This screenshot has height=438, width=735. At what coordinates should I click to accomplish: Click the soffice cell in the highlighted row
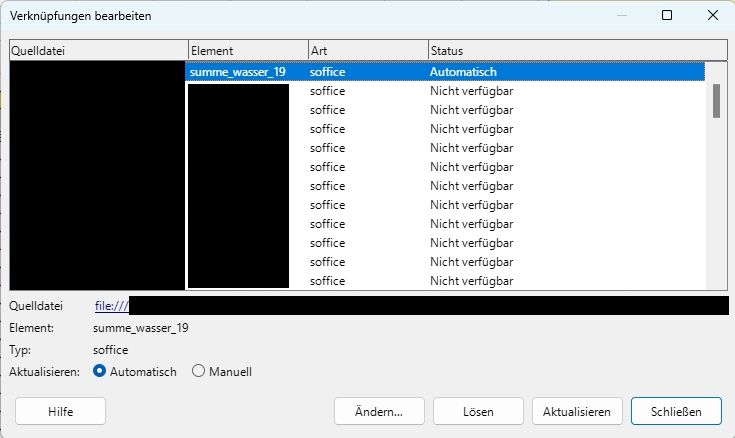[327, 72]
